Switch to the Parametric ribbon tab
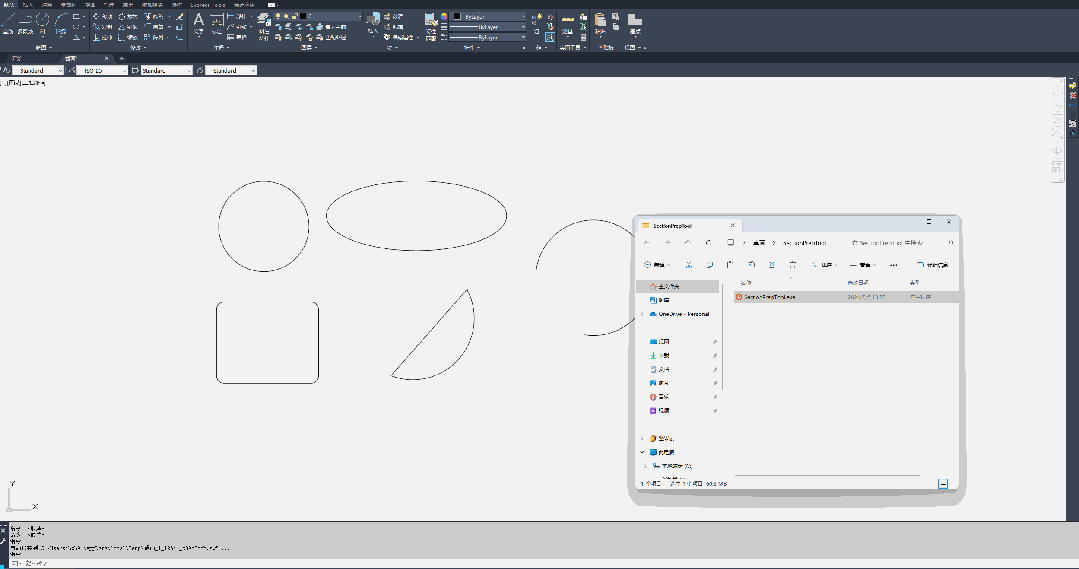The height and width of the screenshot is (569, 1079). [68, 5]
